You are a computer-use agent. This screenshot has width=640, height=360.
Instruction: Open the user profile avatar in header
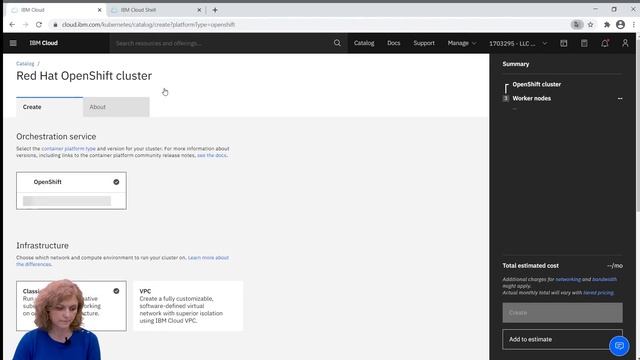625,43
